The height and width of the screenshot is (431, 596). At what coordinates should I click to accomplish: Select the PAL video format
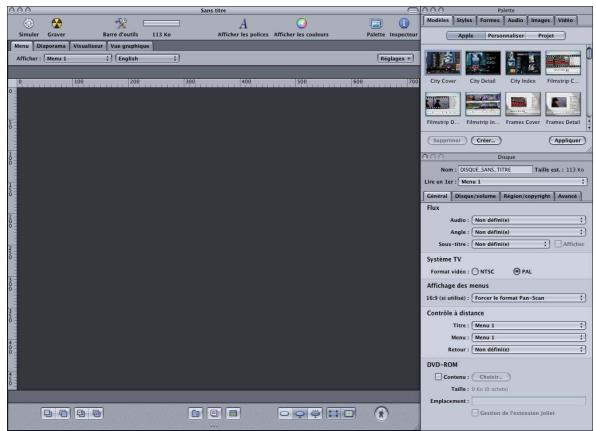(x=517, y=271)
